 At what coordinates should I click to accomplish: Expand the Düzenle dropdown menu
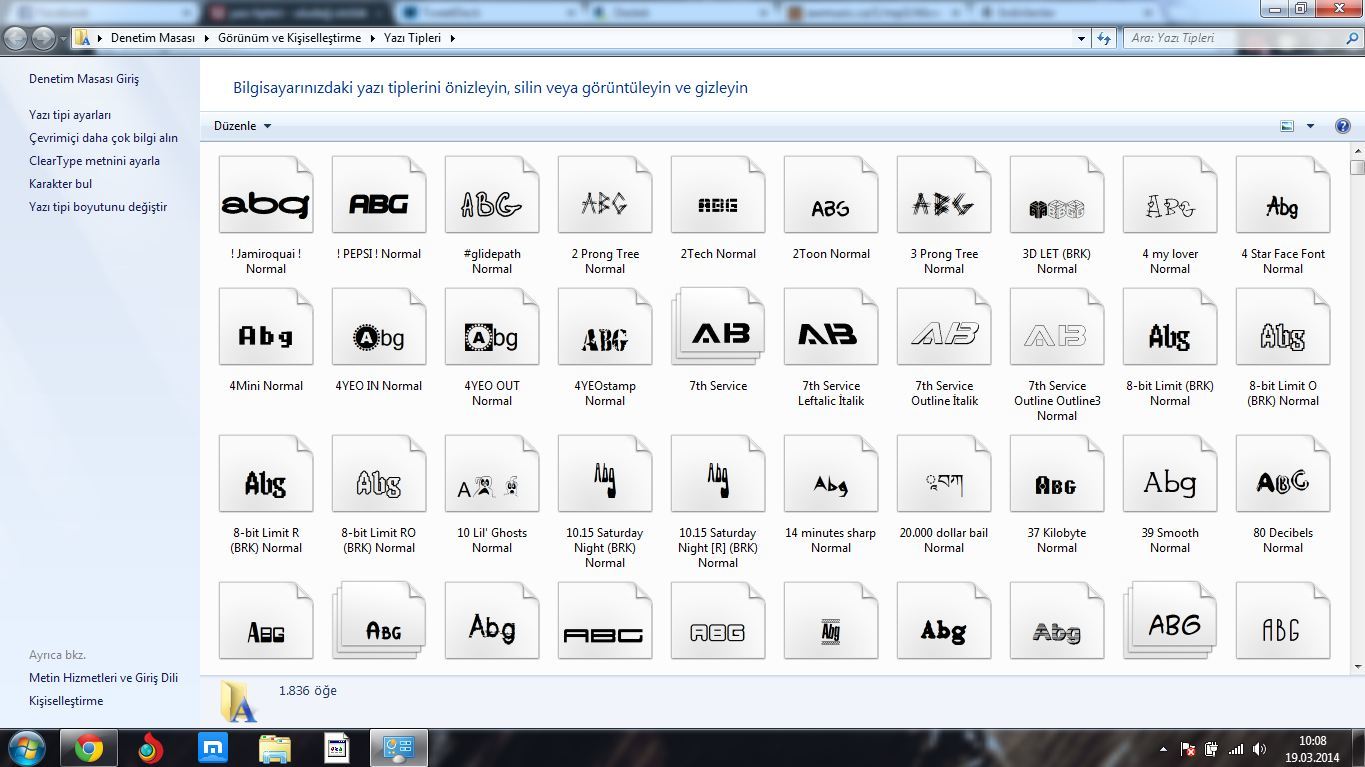pyautogui.click(x=242, y=126)
